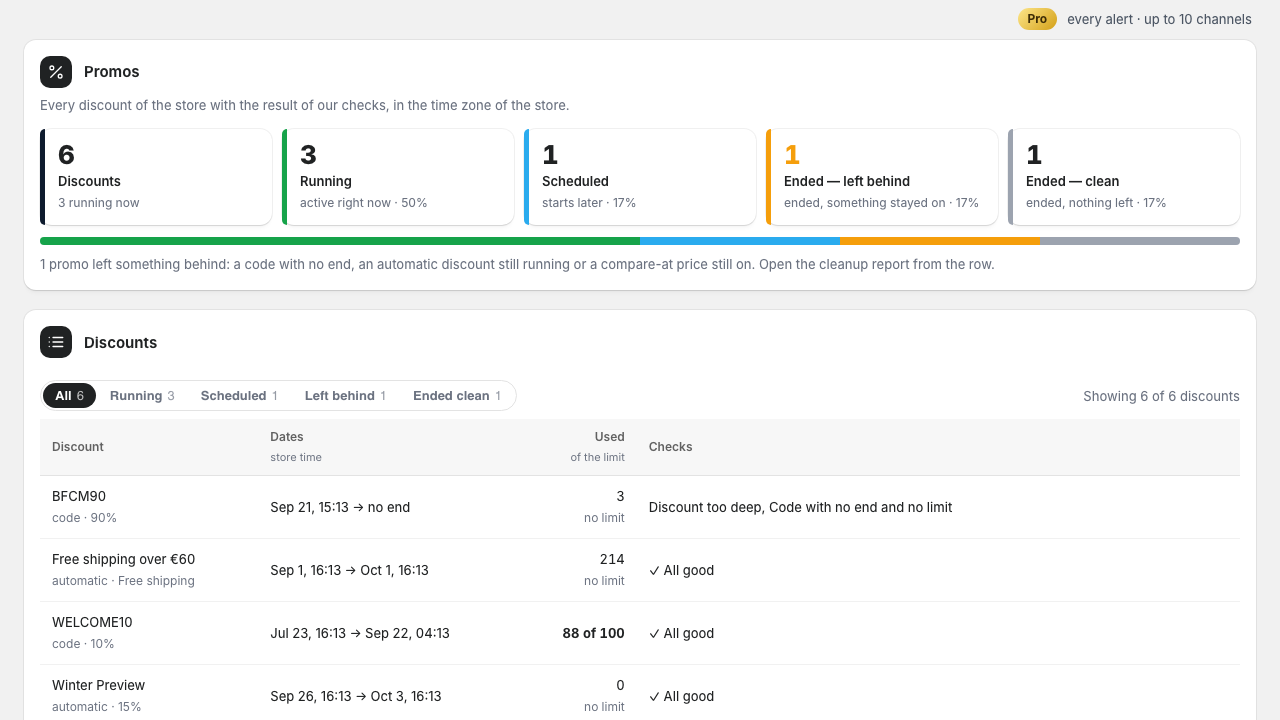Click the WELCOME10 discount name
This screenshot has width=1280, height=720.
92,622
